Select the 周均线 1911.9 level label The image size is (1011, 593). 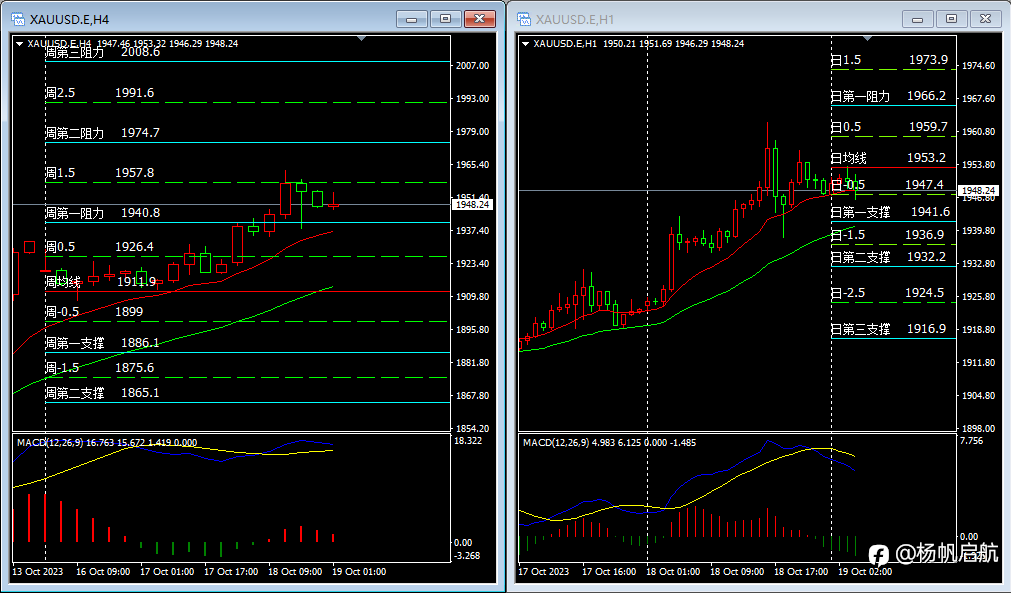pyautogui.click(x=101, y=282)
